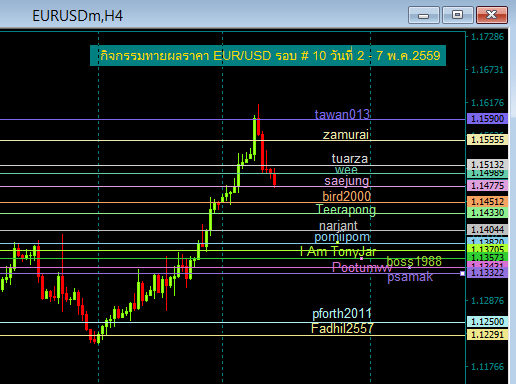Click the 1.15555 yellow price tag
516x384 pixels.
487,140
